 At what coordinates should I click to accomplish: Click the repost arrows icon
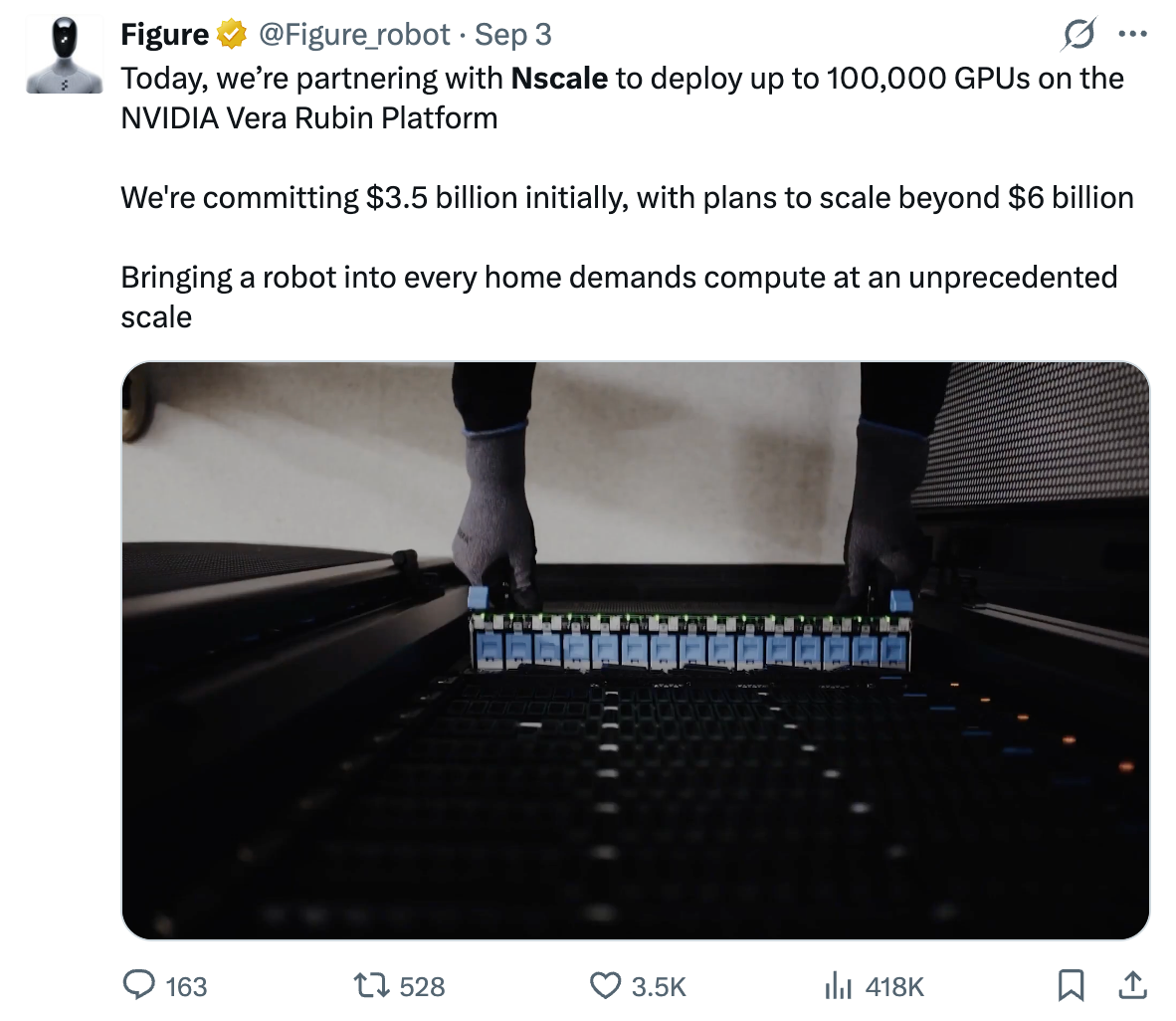[x=371, y=986]
